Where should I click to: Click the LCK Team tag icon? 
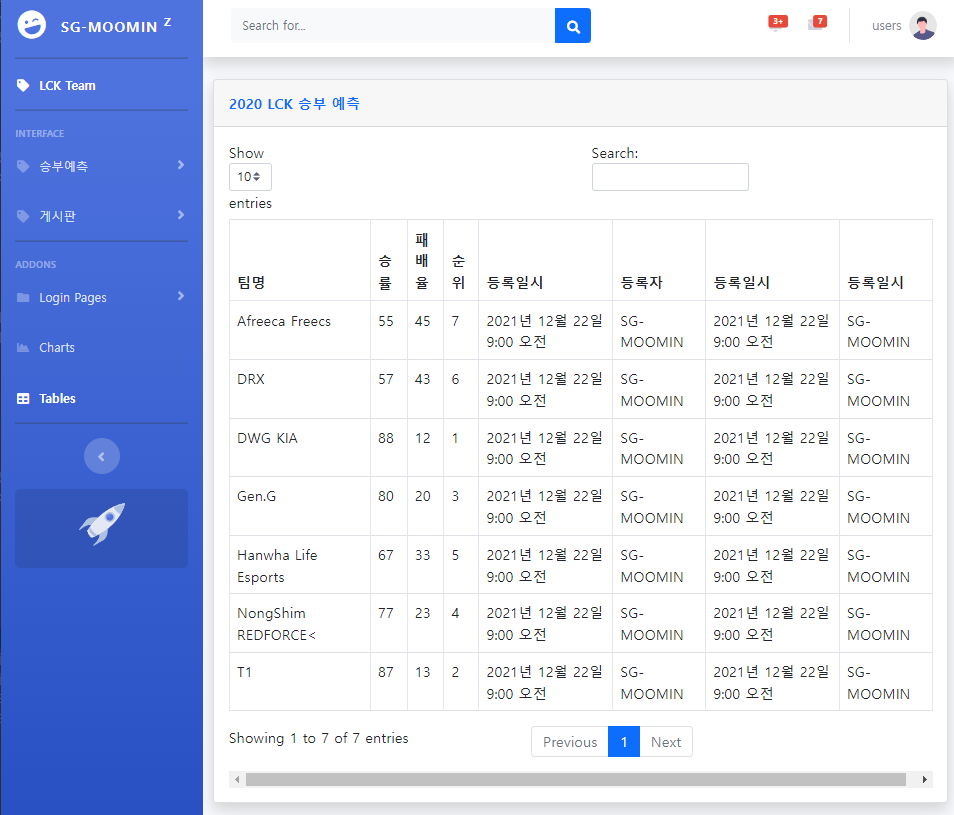[x=23, y=85]
